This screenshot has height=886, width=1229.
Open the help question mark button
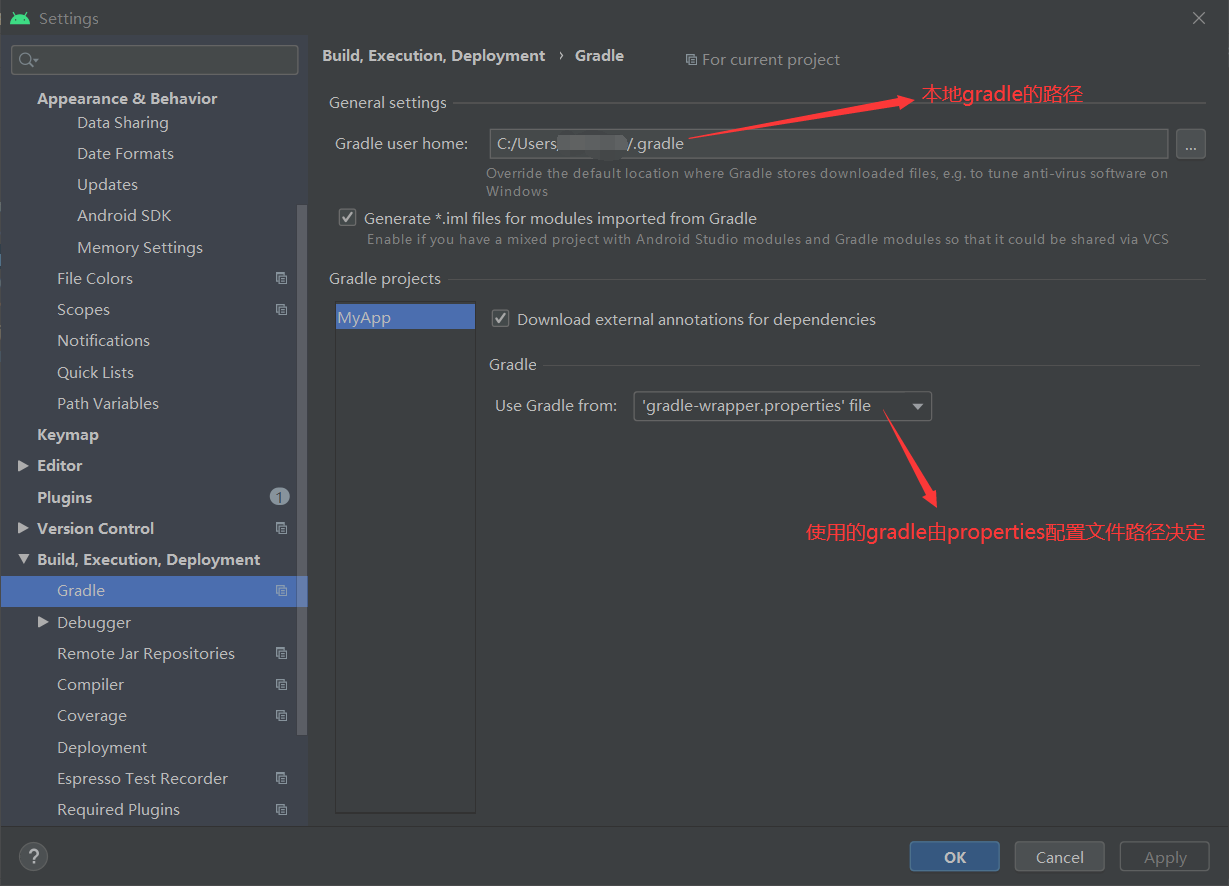pyautogui.click(x=33, y=856)
